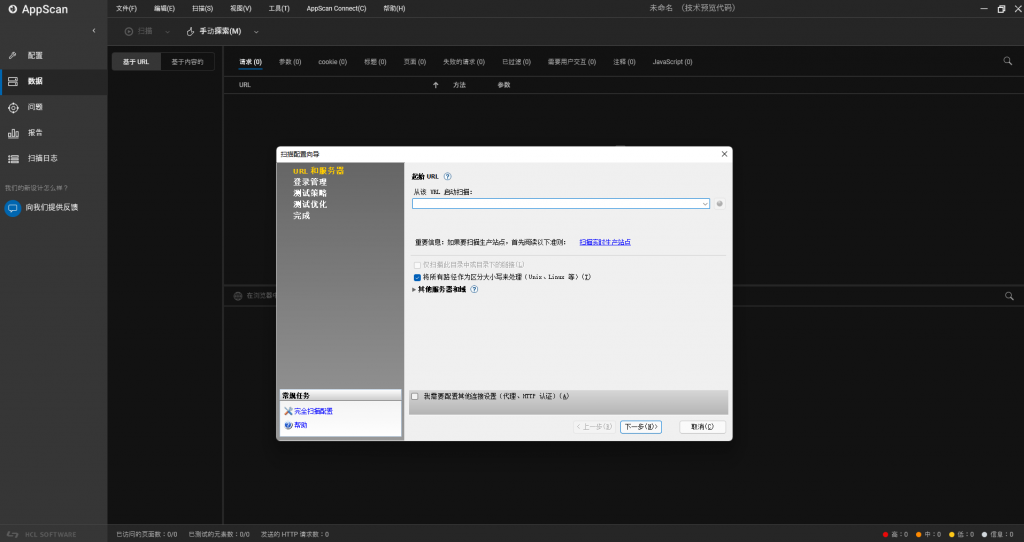This screenshot has width=1024, height=542.
Task: Toggle the case-sensitive paths (Unix, Linux) checkbox
Action: pos(417,278)
